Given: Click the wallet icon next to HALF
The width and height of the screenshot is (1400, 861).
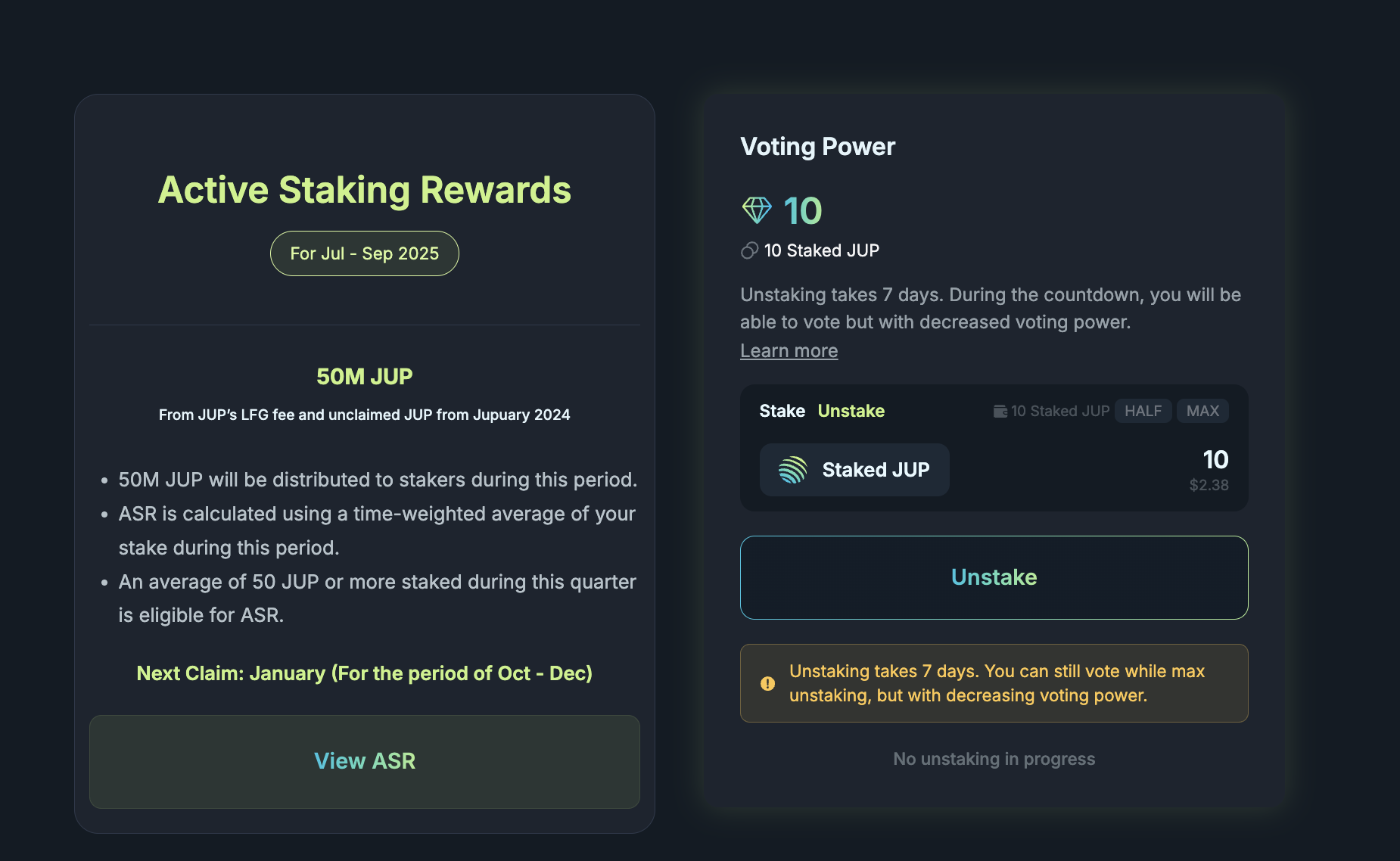Looking at the screenshot, I should click(x=1000, y=411).
